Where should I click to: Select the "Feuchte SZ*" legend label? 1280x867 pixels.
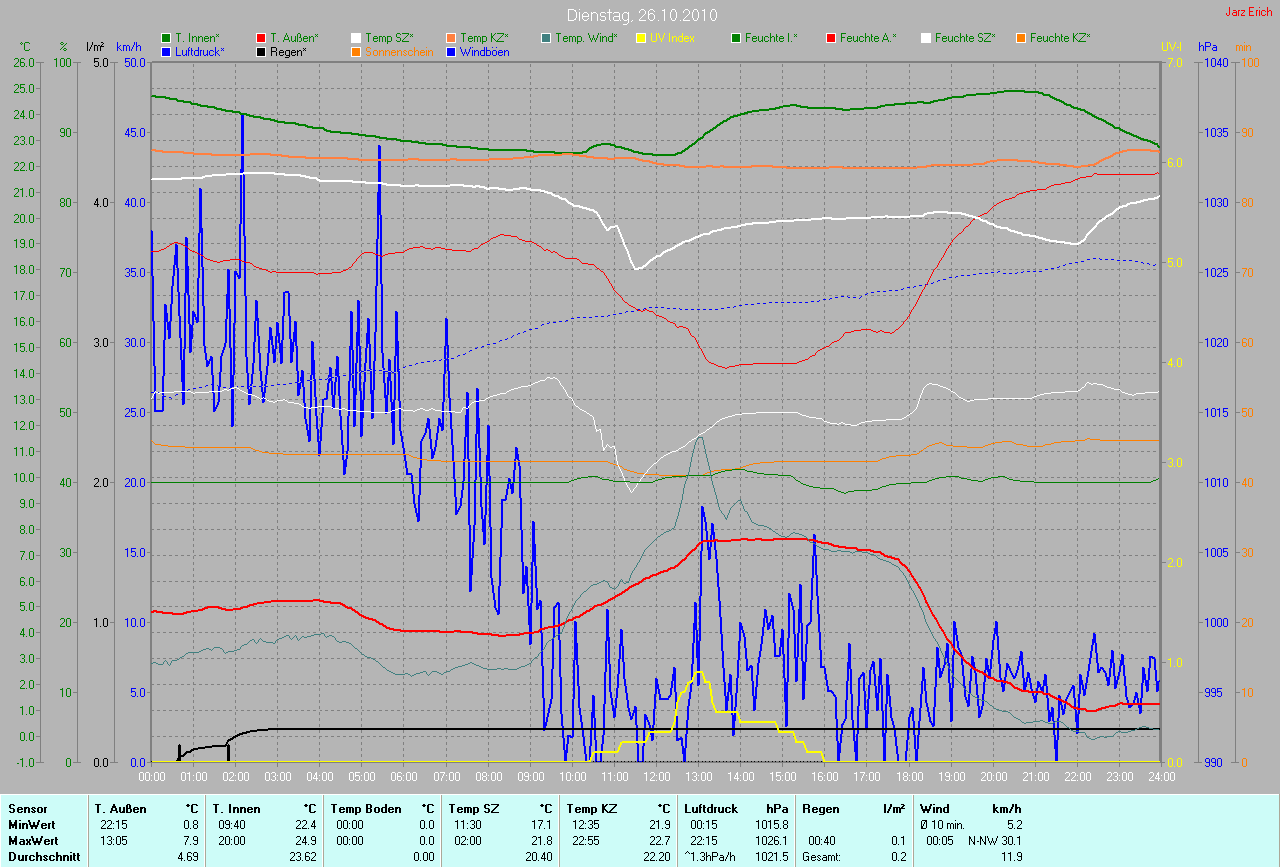(965, 38)
